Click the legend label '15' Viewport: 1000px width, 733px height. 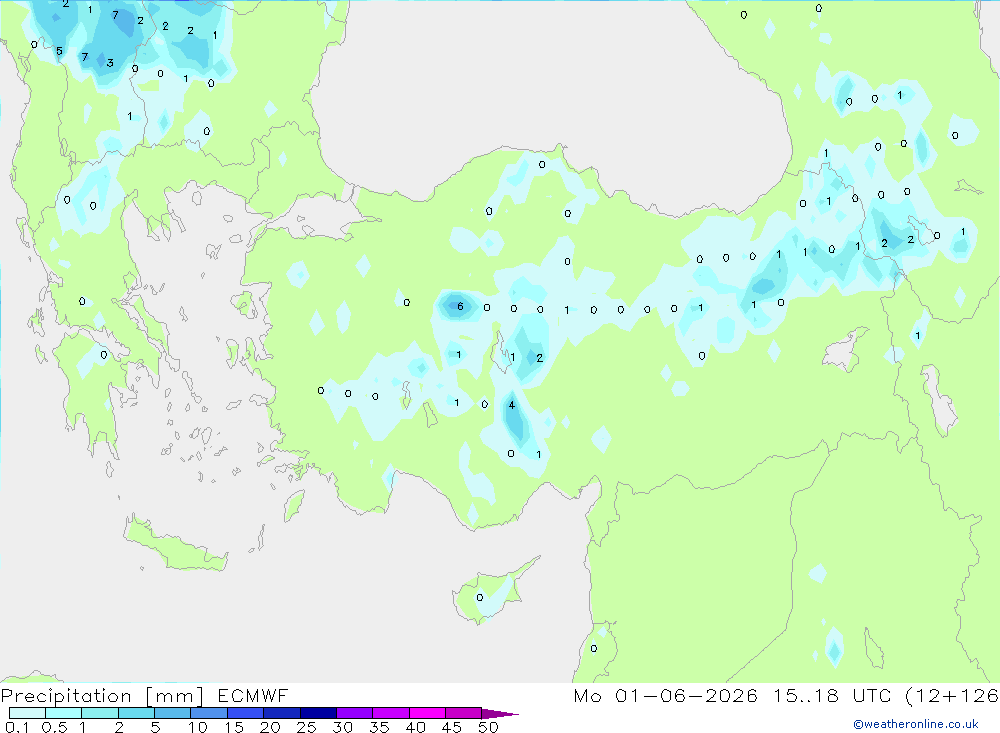pyautogui.click(x=234, y=727)
